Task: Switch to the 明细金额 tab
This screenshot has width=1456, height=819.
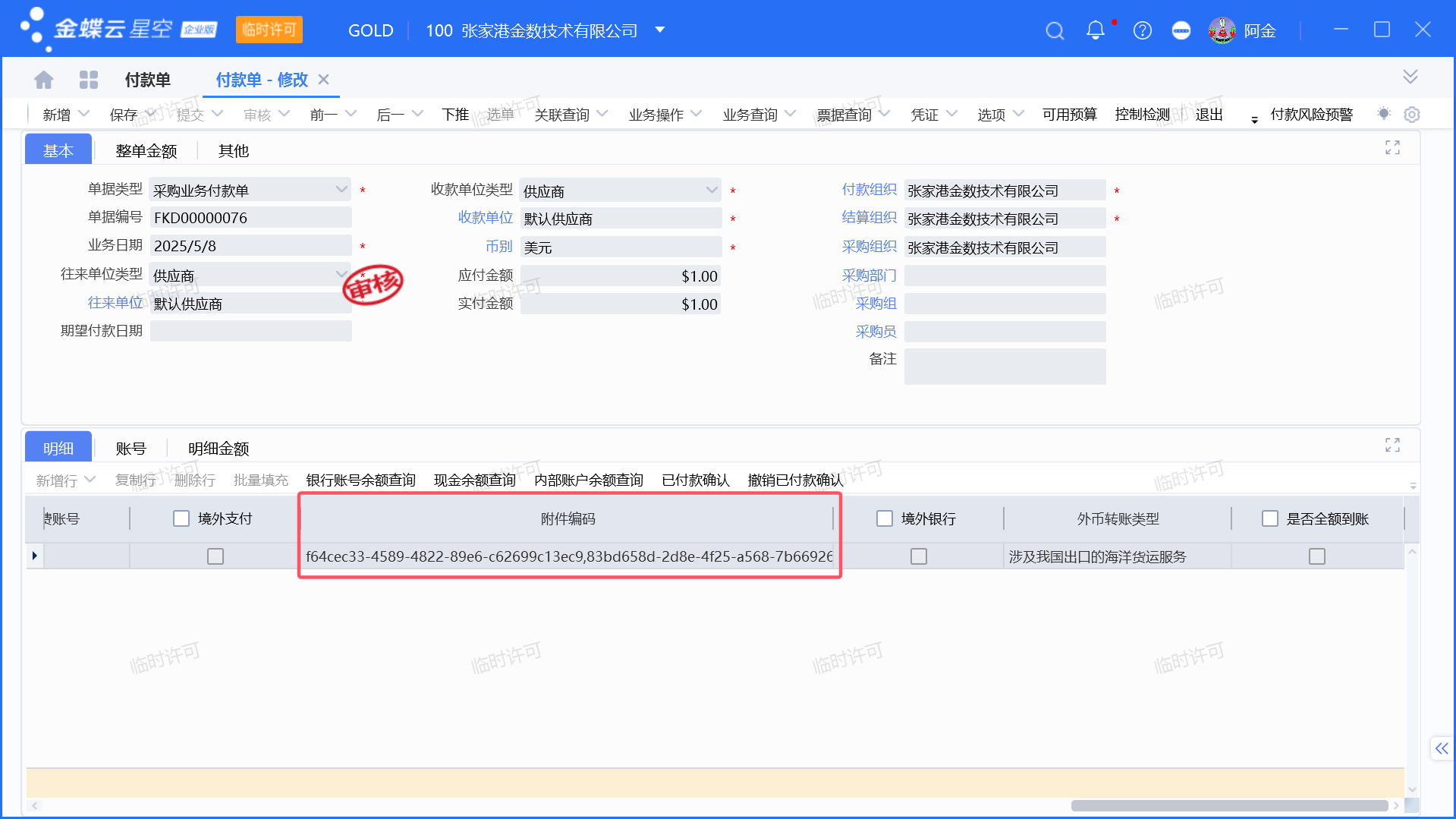Action: [x=219, y=448]
